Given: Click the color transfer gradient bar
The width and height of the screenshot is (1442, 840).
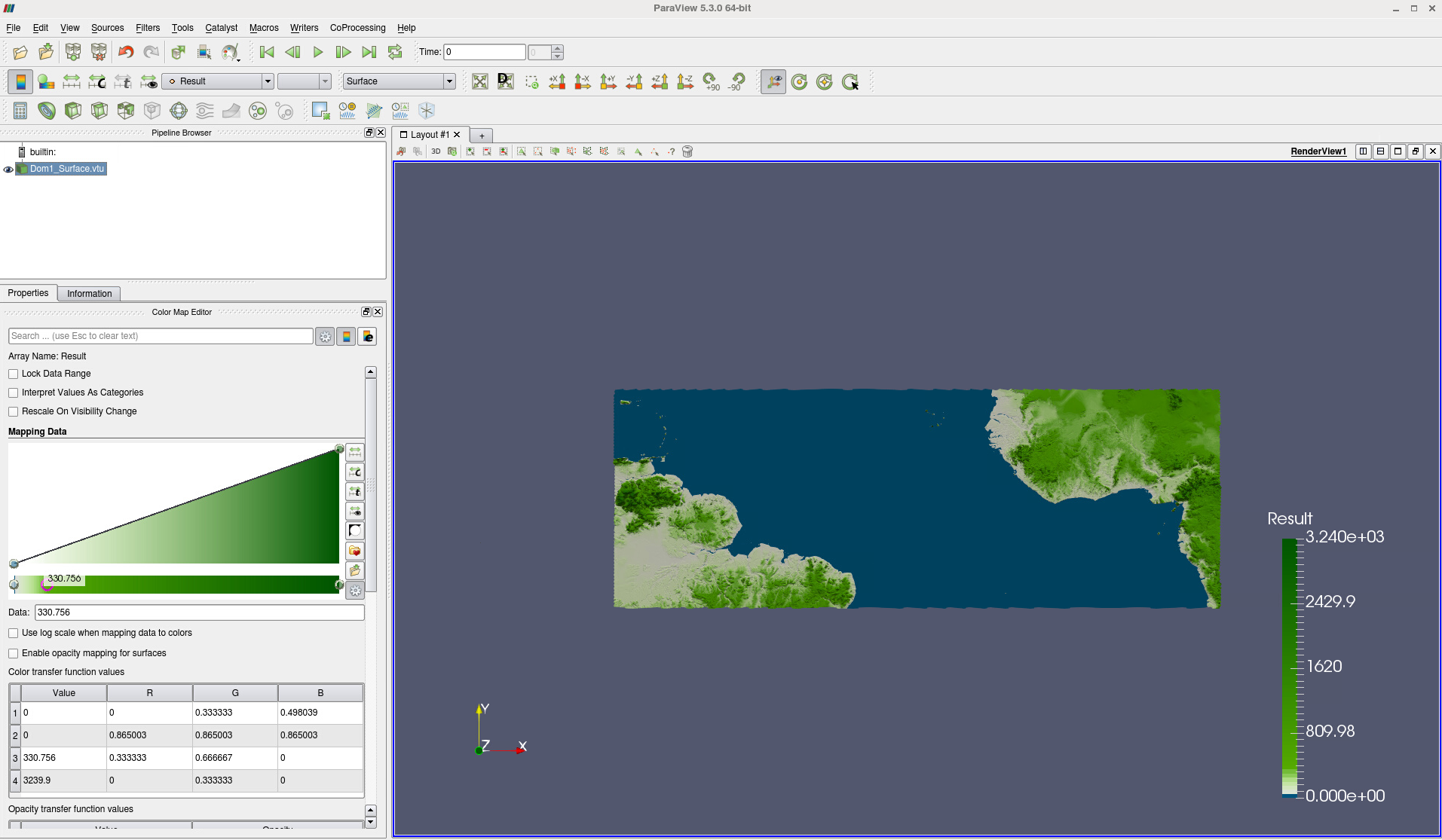Looking at the screenshot, I should coord(177,585).
